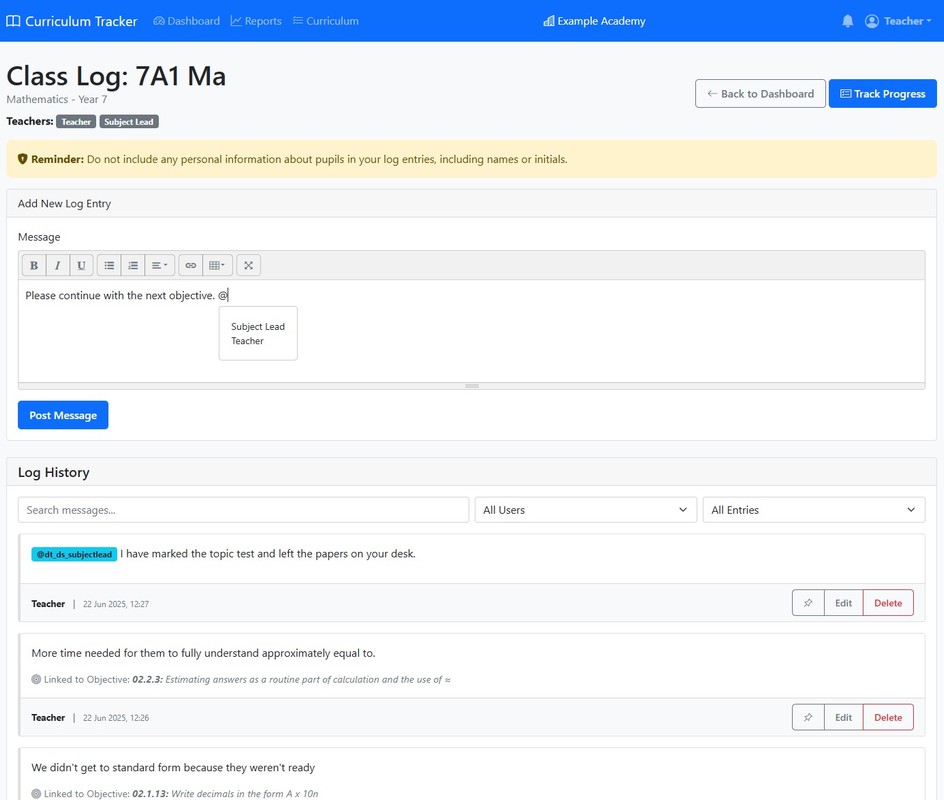
Task: Click Back to Dashboard button
Action: [760, 94]
